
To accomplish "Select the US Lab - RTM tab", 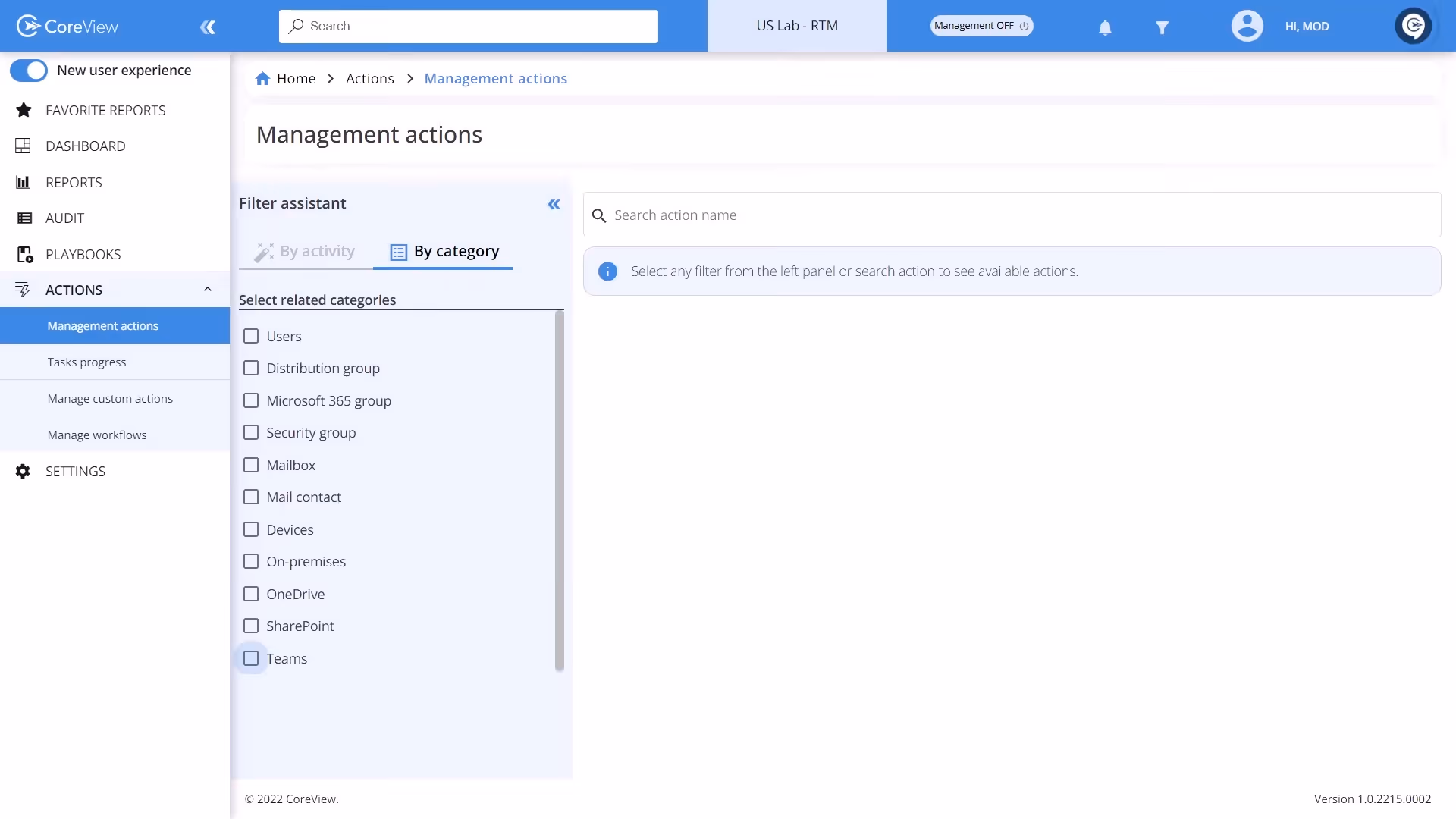I will (797, 25).
